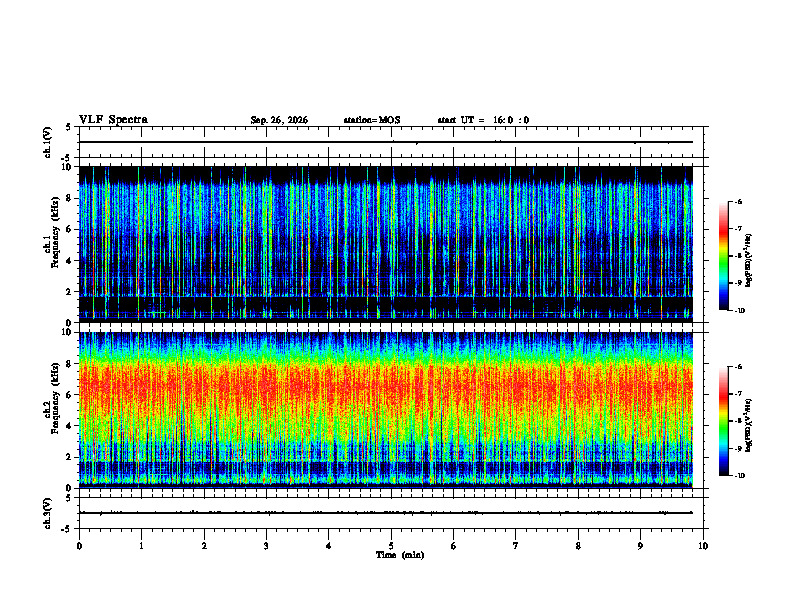Click the start UT time label

tap(483, 120)
